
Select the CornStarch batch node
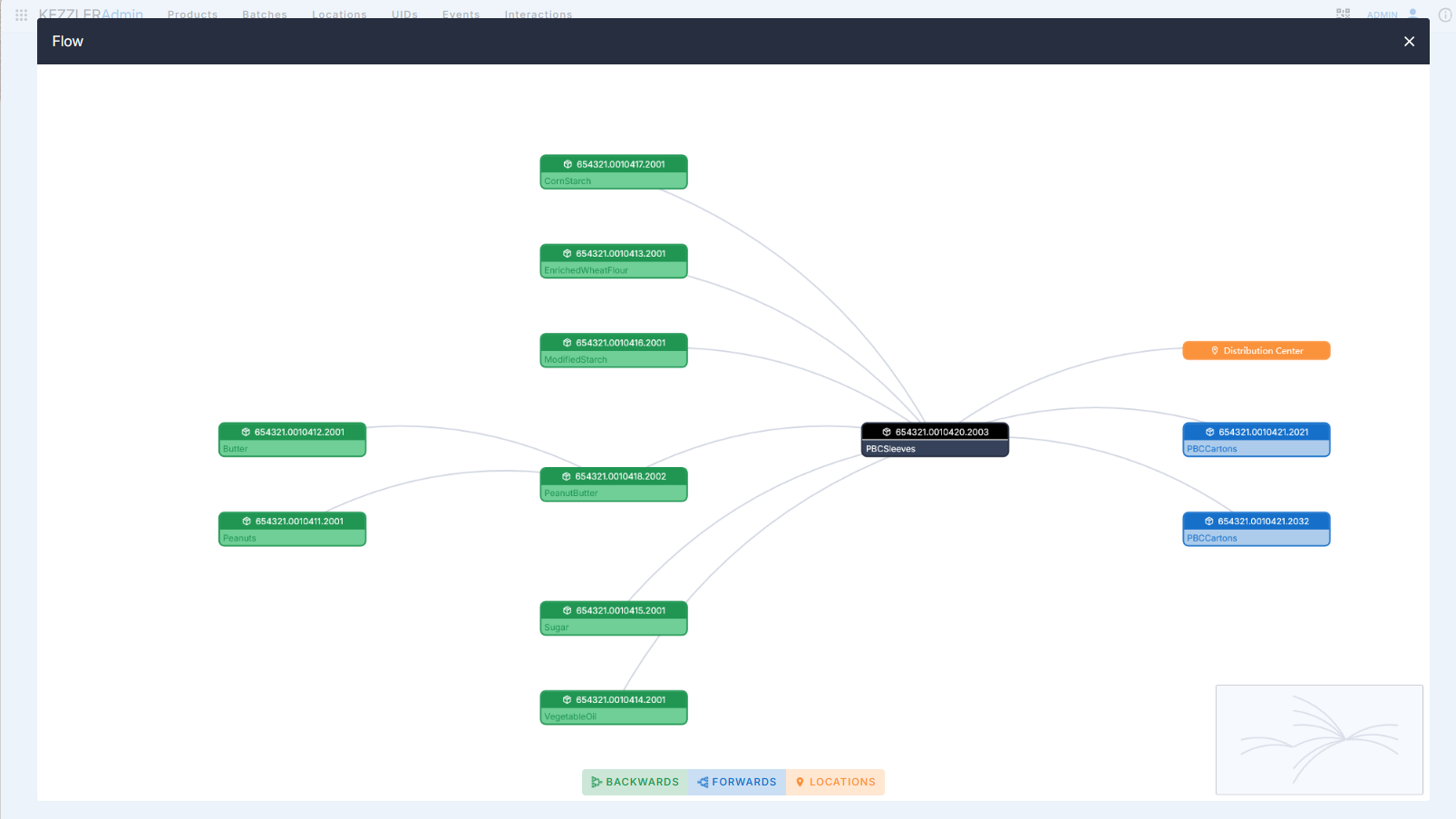click(614, 172)
